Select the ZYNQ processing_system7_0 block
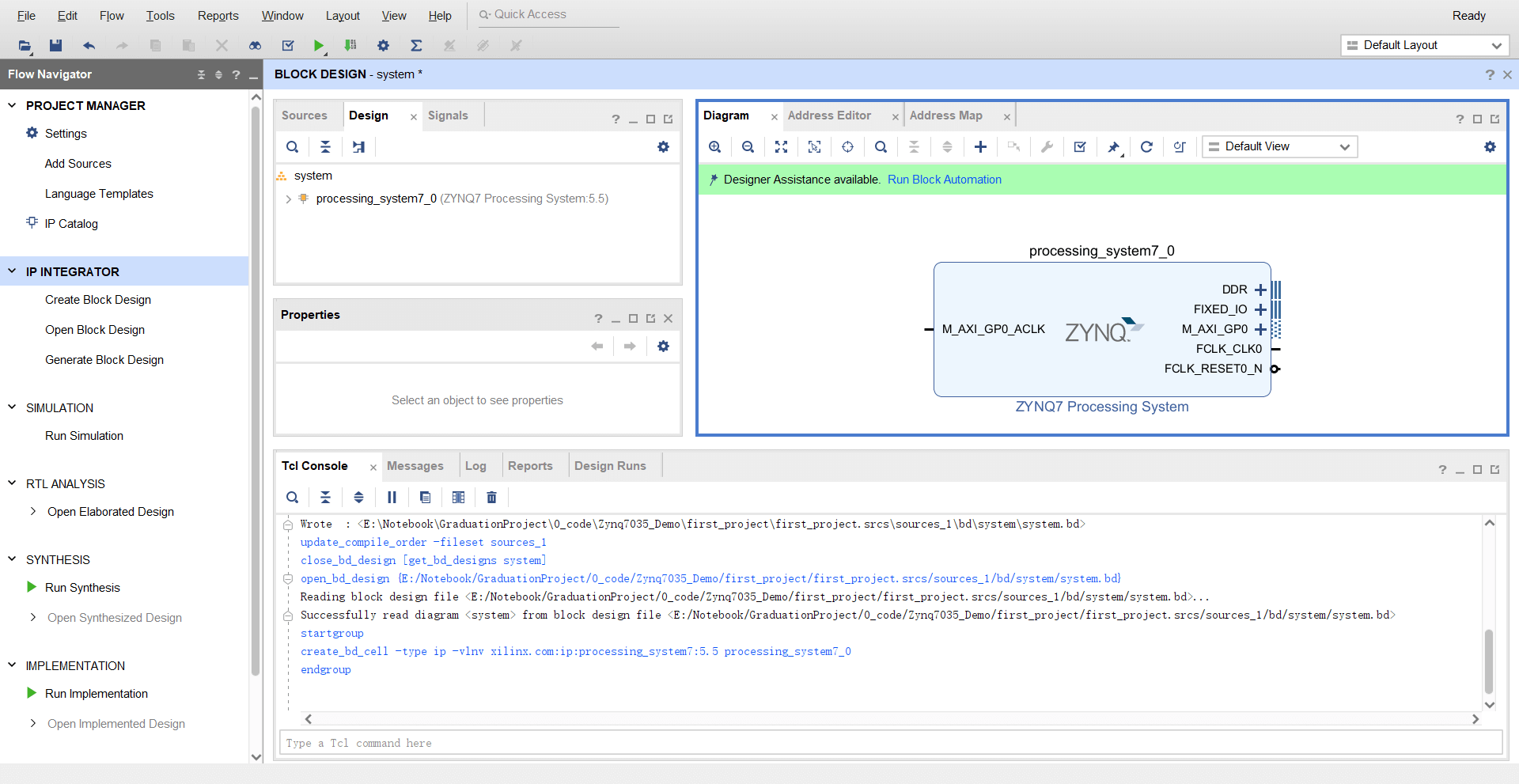This screenshot has width=1519, height=784. click(x=1102, y=329)
